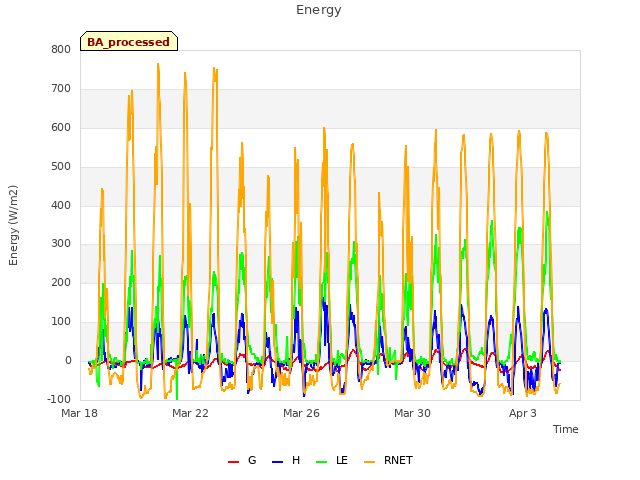Click the 800 y-axis tick label
Viewport: 640px width, 480px height.
coord(61,49)
